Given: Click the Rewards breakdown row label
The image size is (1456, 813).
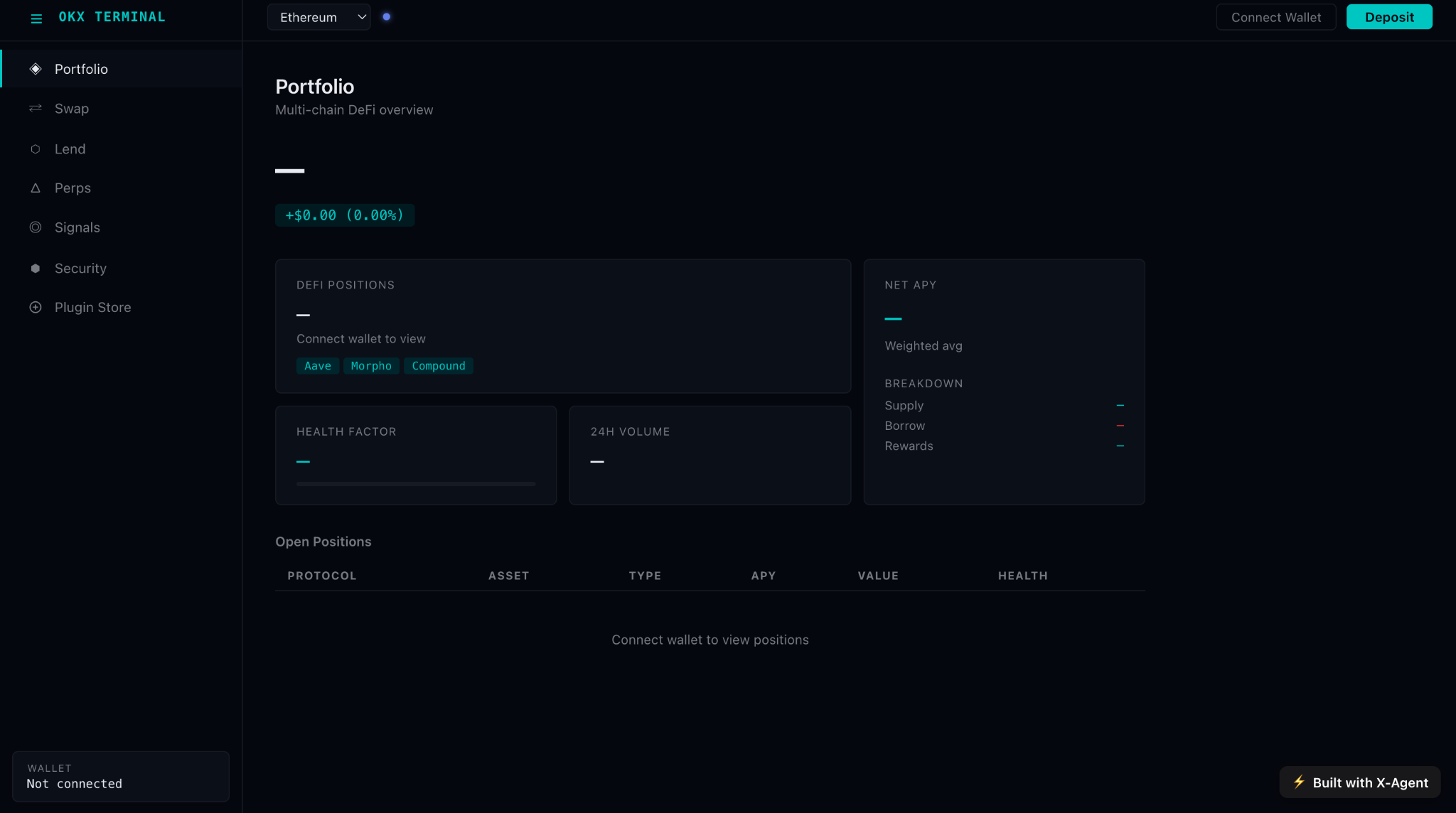Looking at the screenshot, I should pos(909,446).
